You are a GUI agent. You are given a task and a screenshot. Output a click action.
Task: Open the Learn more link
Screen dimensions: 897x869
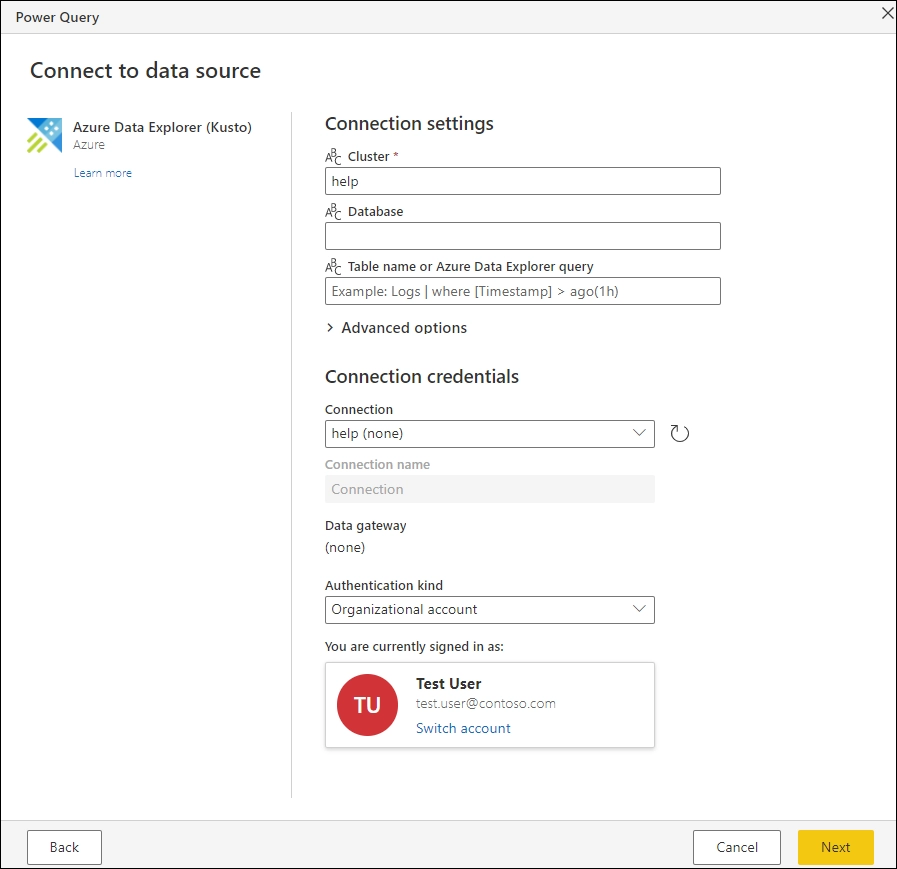103,172
